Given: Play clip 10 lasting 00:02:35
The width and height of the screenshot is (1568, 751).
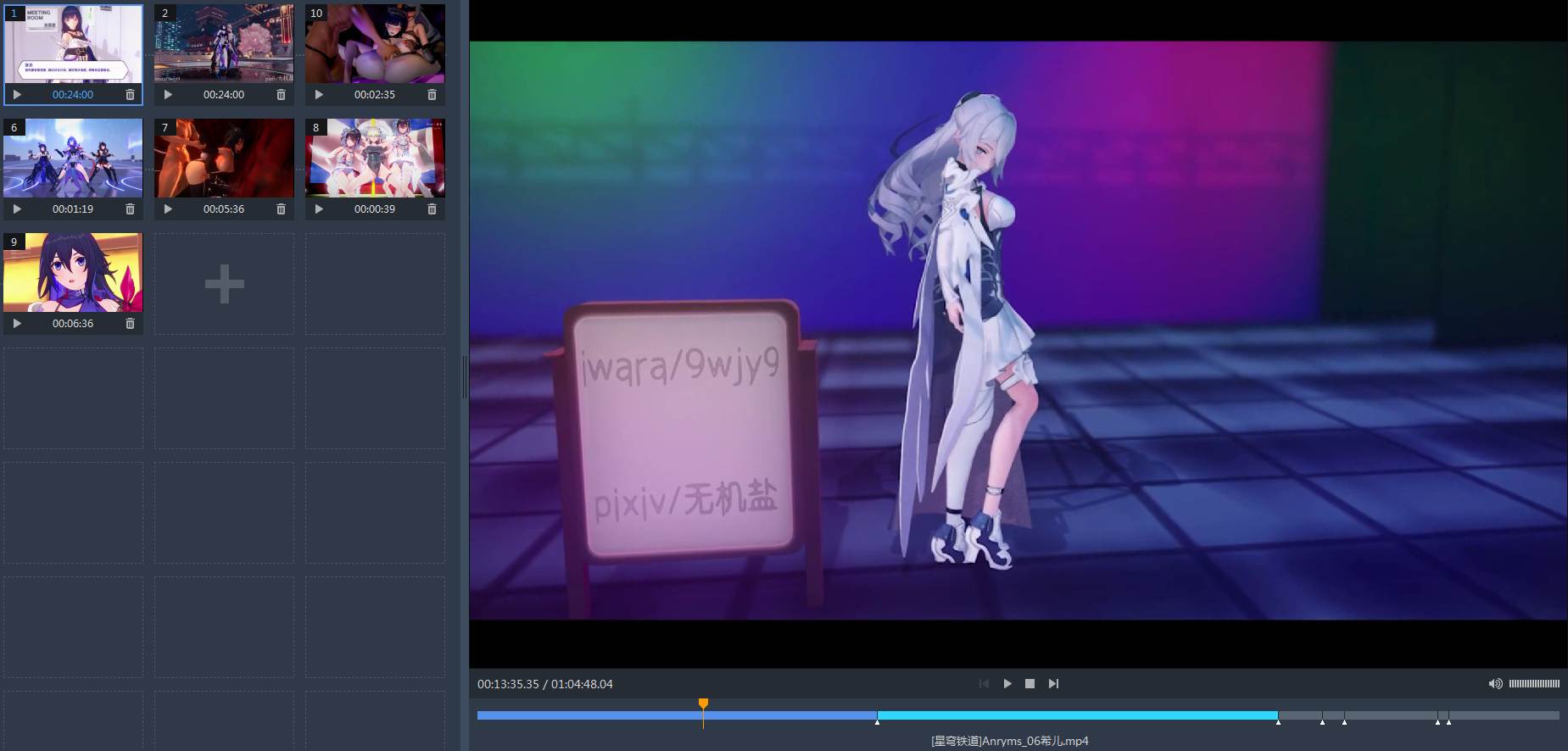Looking at the screenshot, I should 319,95.
